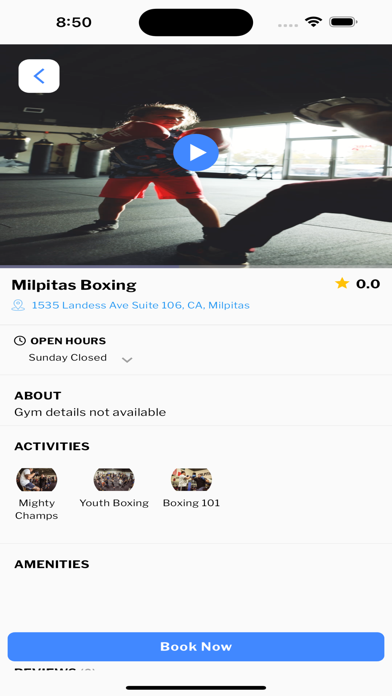
Task: Select the Youth Boxing label
Action: click(x=114, y=503)
